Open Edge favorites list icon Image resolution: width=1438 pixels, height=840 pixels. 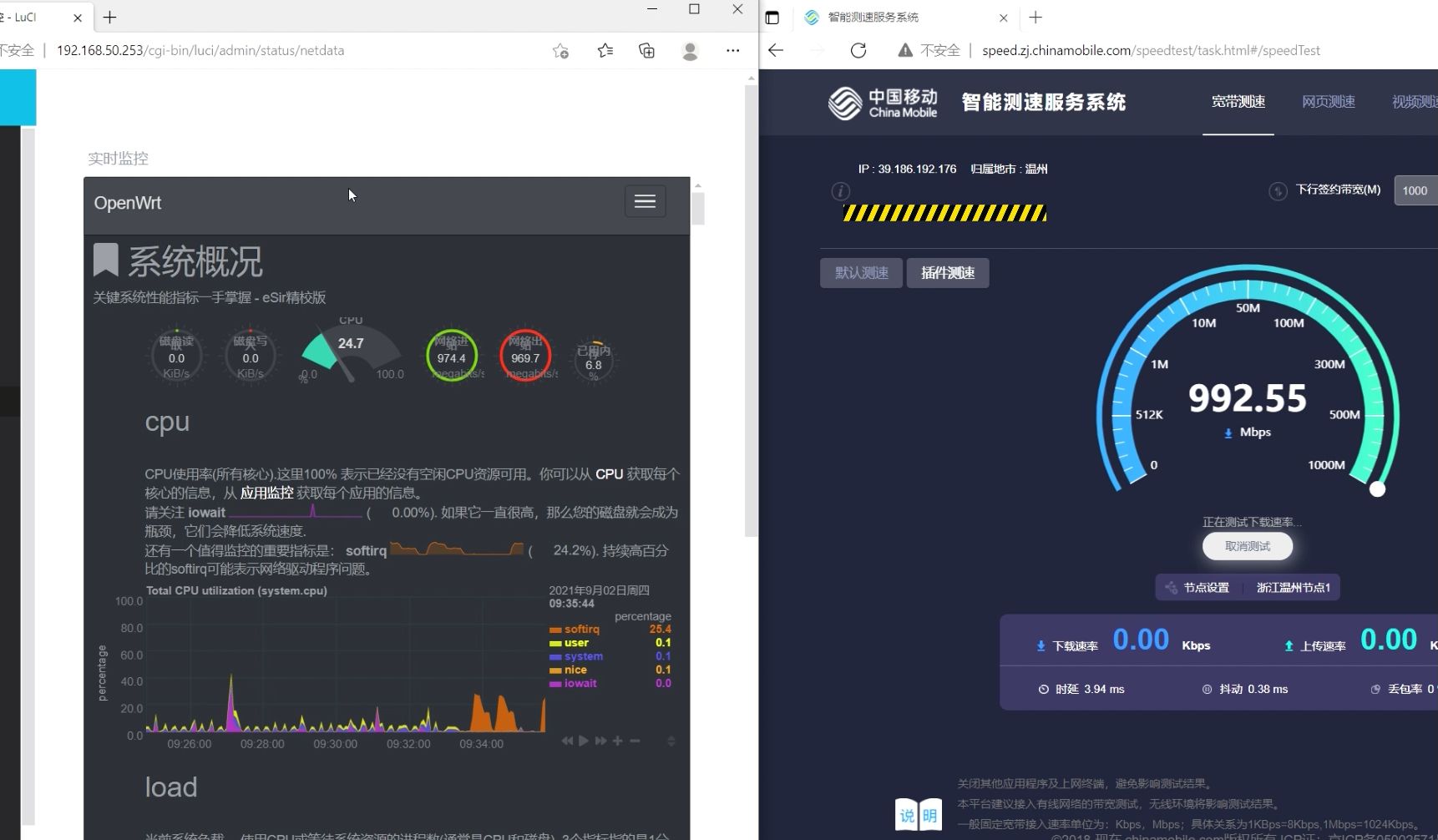tap(605, 51)
